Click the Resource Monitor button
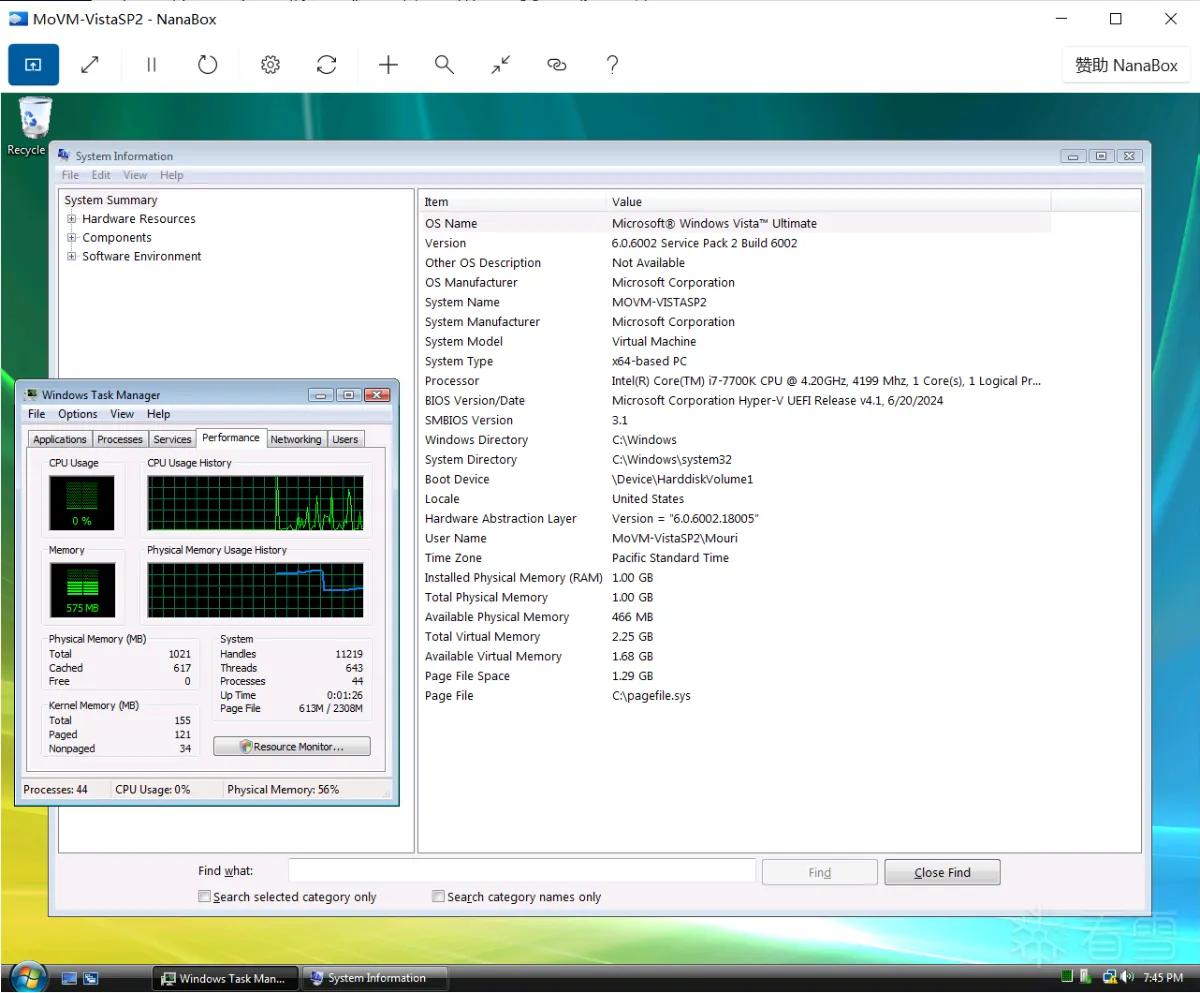The height and width of the screenshot is (993, 1200). 291,747
